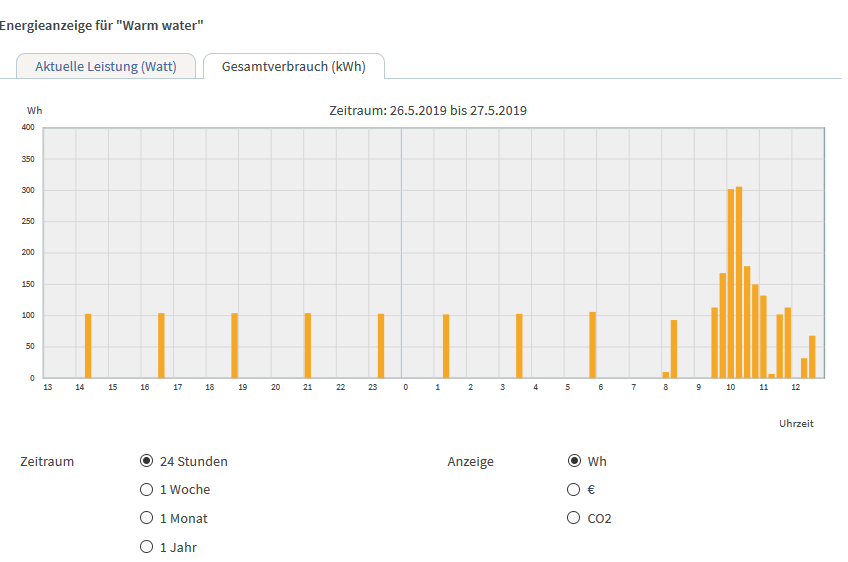This screenshot has height=562, width=848.
Task: Pick the 1 Jahr time range
Action: pos(147,547)
